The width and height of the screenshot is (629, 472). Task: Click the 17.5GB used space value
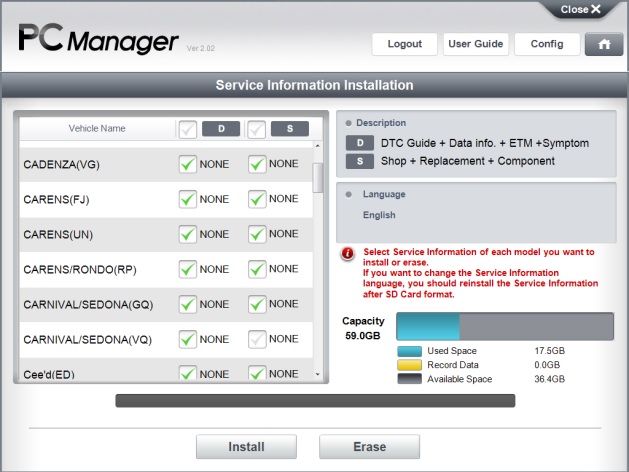(x=550, y=351)
